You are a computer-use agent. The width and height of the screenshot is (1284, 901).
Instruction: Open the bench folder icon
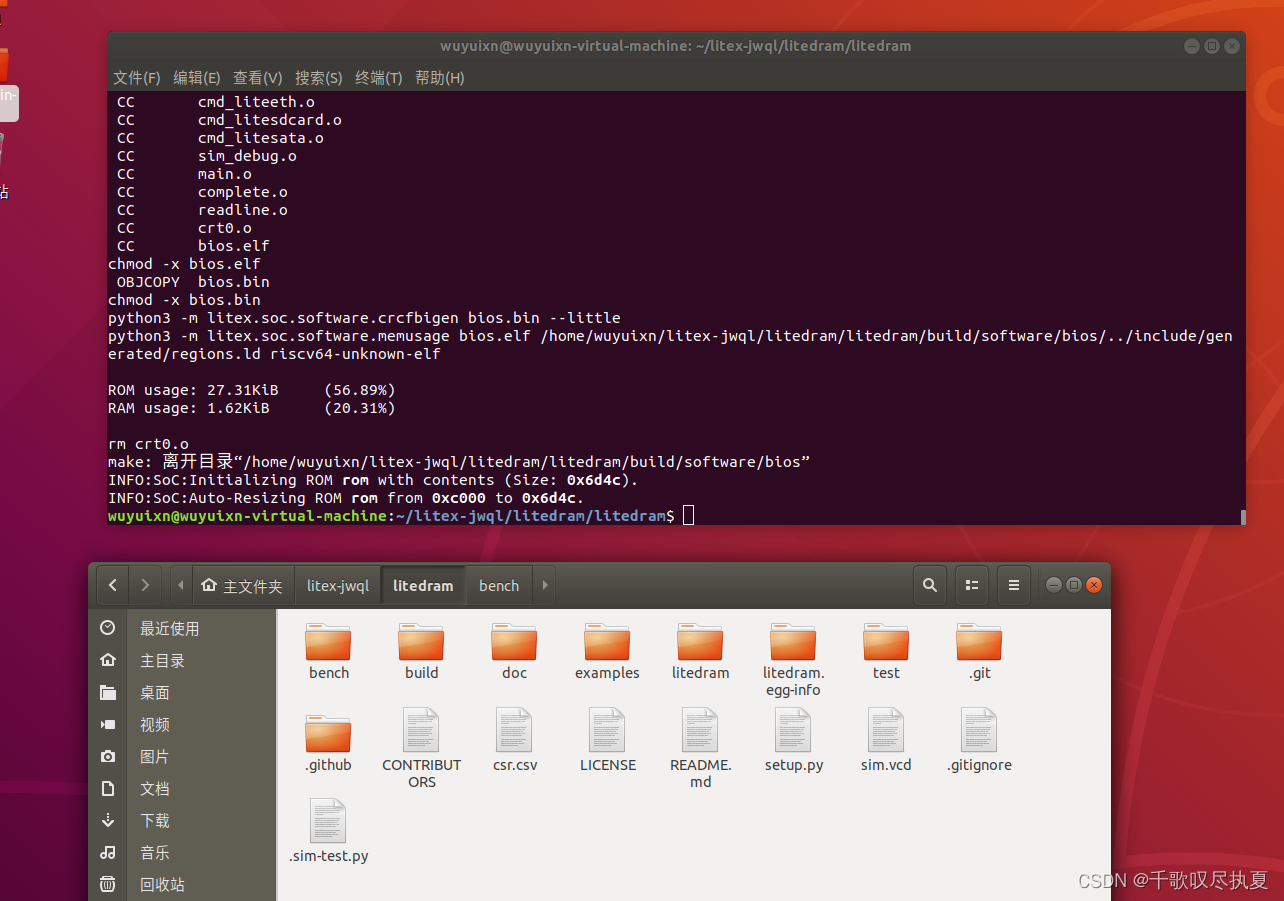pyautogui.click(x=328, y=641)
